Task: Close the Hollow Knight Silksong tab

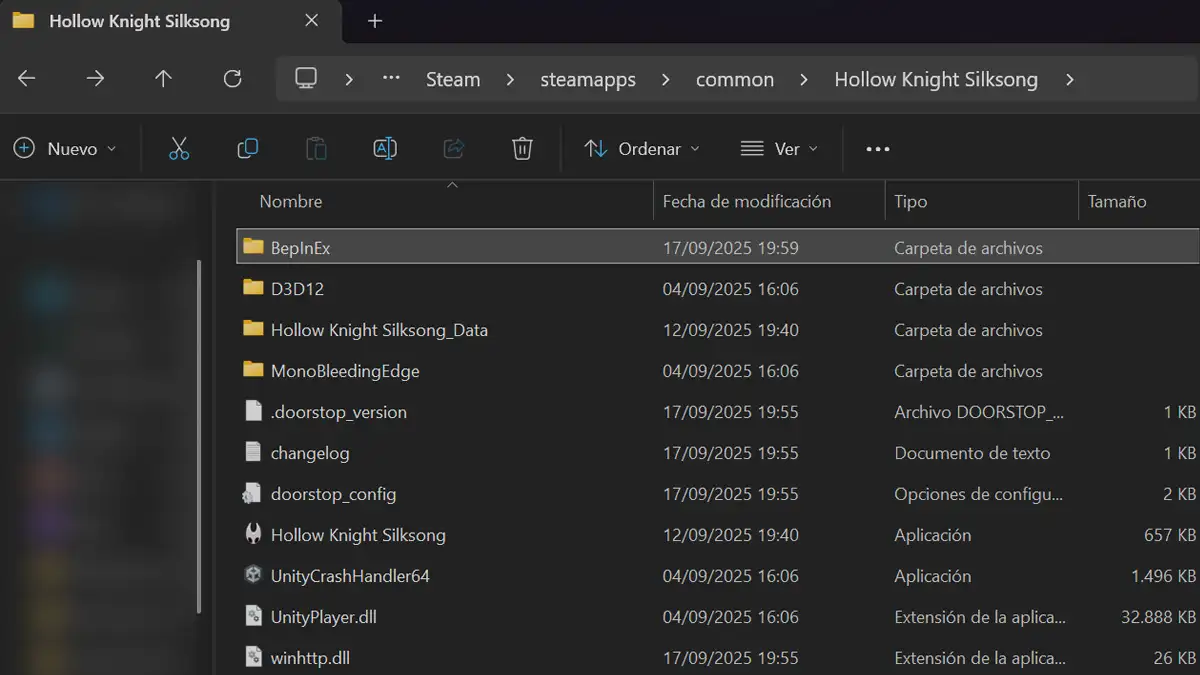Action: point(312,20)
